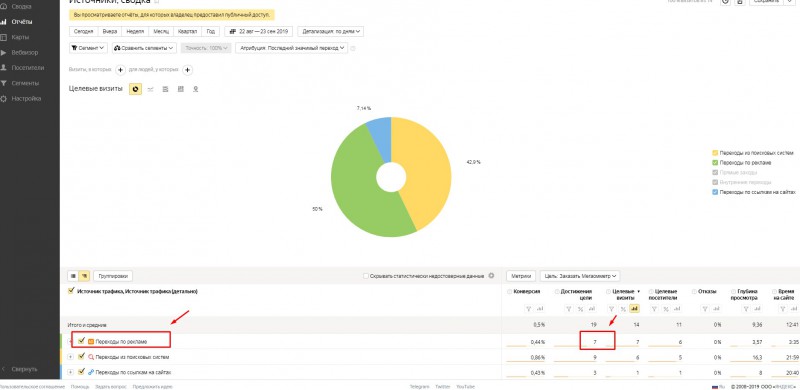Click the chart icon under Конверсия column

click(540, 309)
